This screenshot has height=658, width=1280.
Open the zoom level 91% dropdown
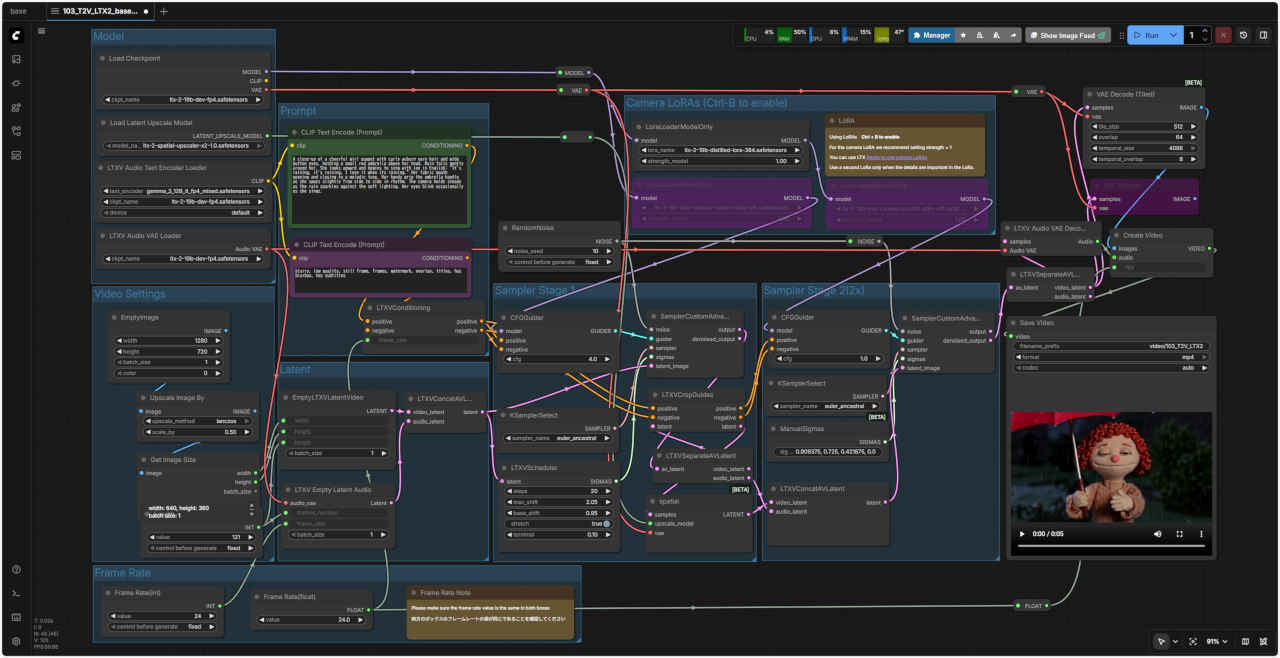point(1217,641)
